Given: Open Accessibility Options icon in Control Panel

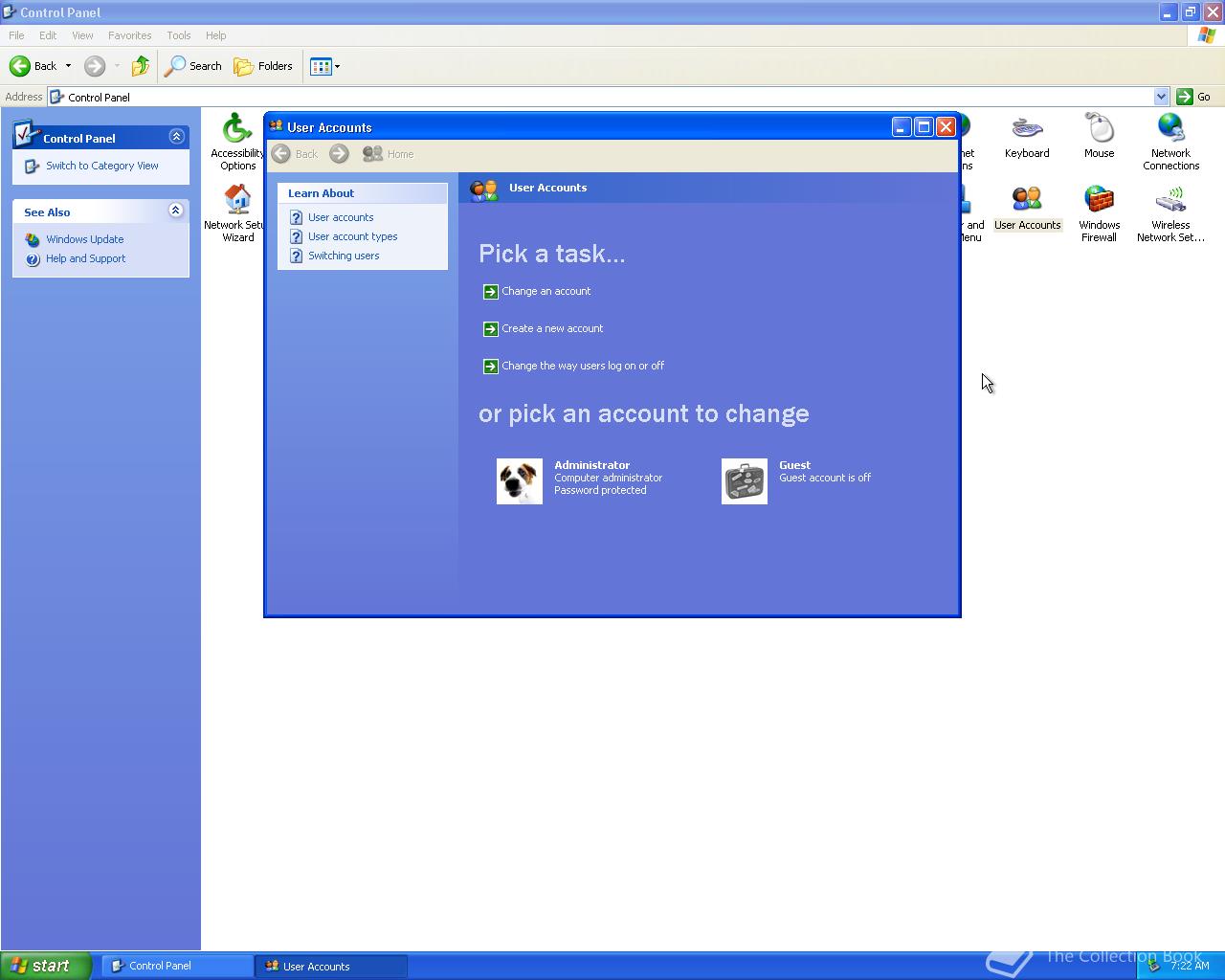Looking at the screenshot, I should (237, 141).
